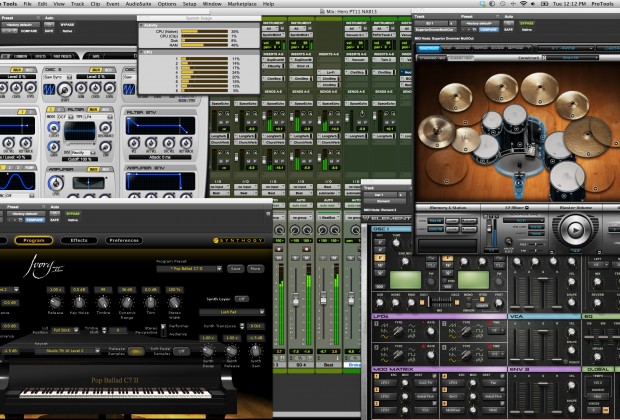
Task: Click the Release knob in Ivory
Action: coord(55,303)
